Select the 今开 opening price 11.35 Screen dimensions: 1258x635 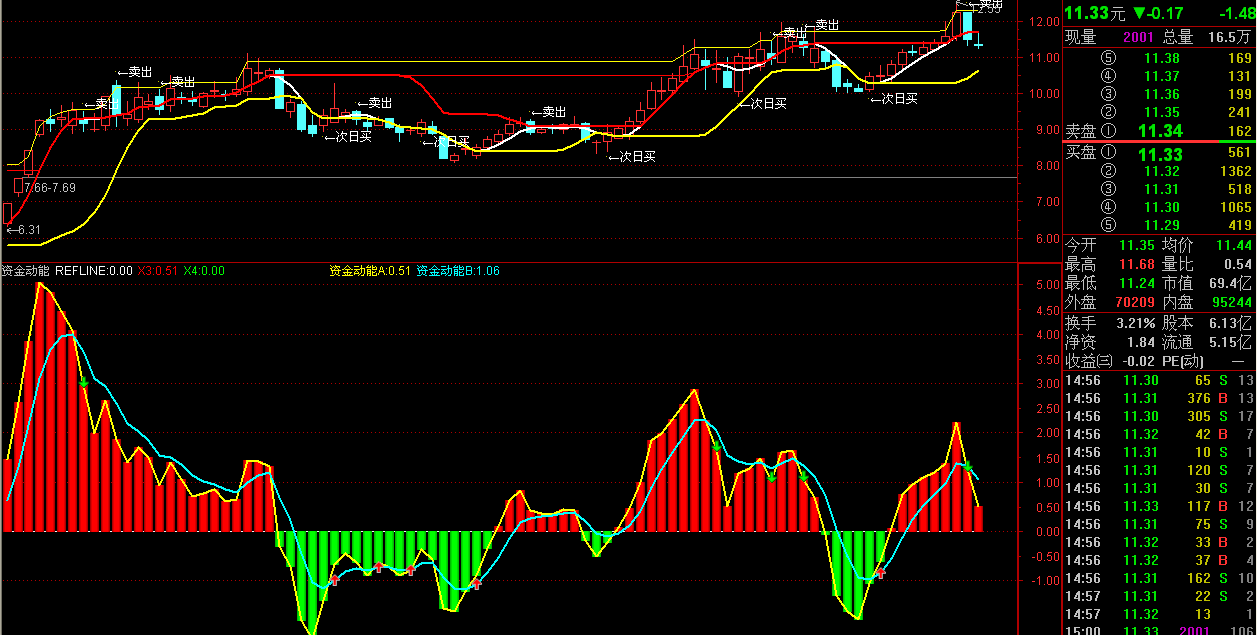[x=1137, y=245]
